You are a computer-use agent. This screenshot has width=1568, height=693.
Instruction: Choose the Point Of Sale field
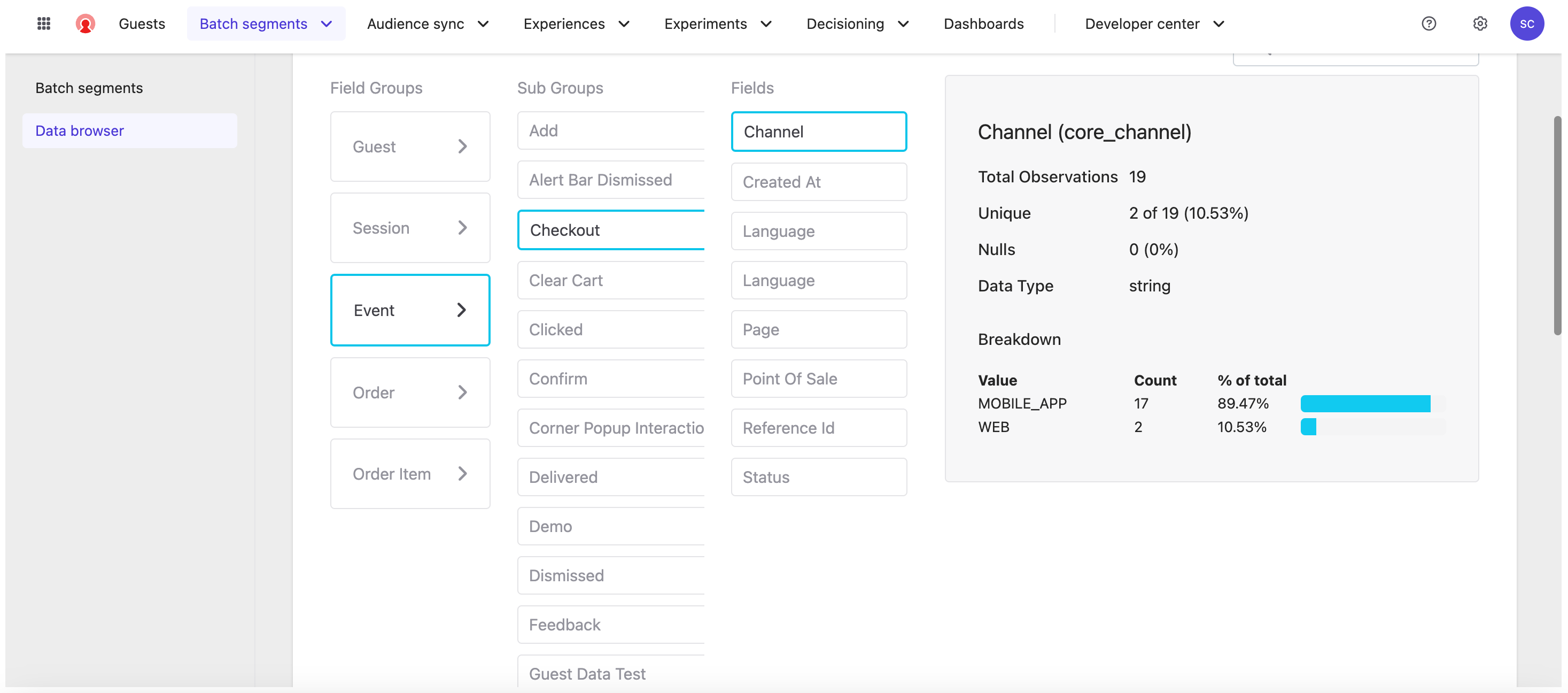818,379
